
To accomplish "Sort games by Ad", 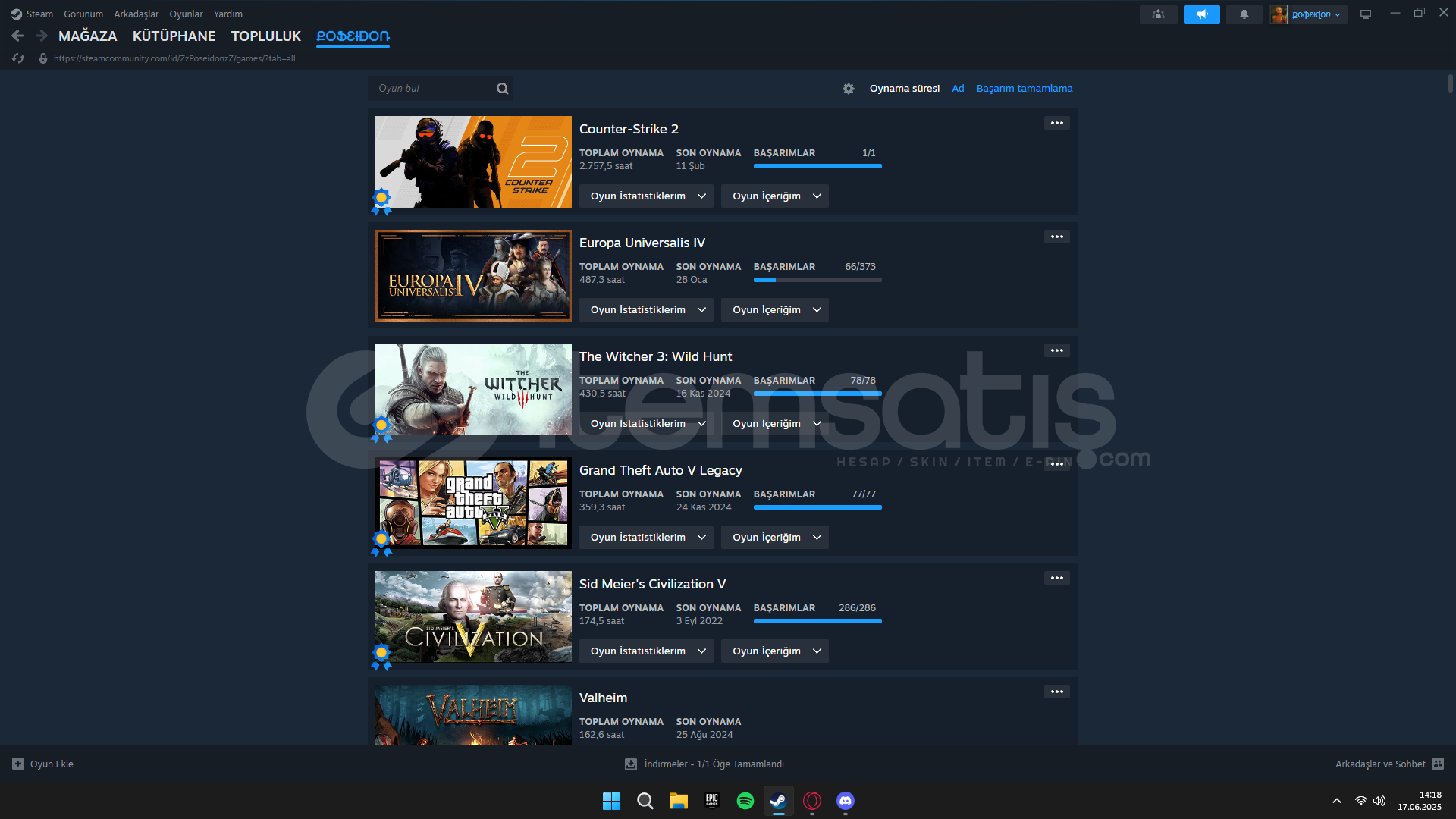I will pos(959,89).
